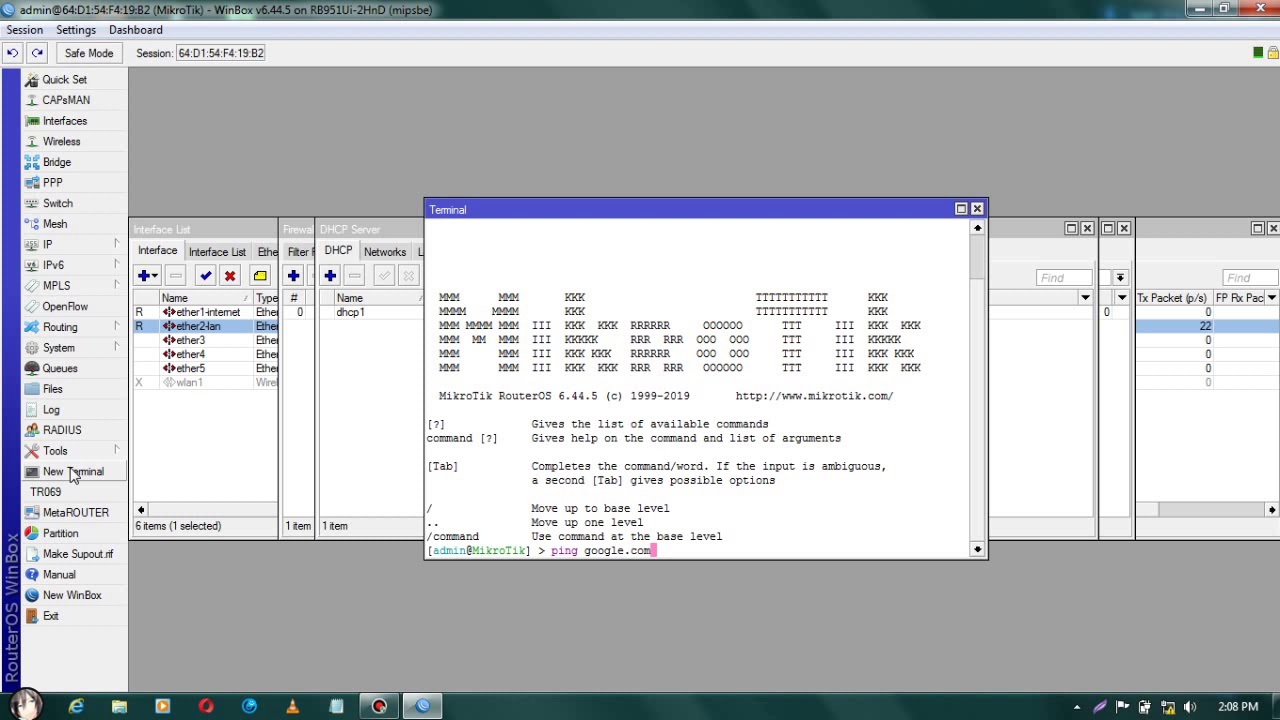Open the Dashboard menu
The width and height of the screenshot is (1280, 720).
pos(136,30)
